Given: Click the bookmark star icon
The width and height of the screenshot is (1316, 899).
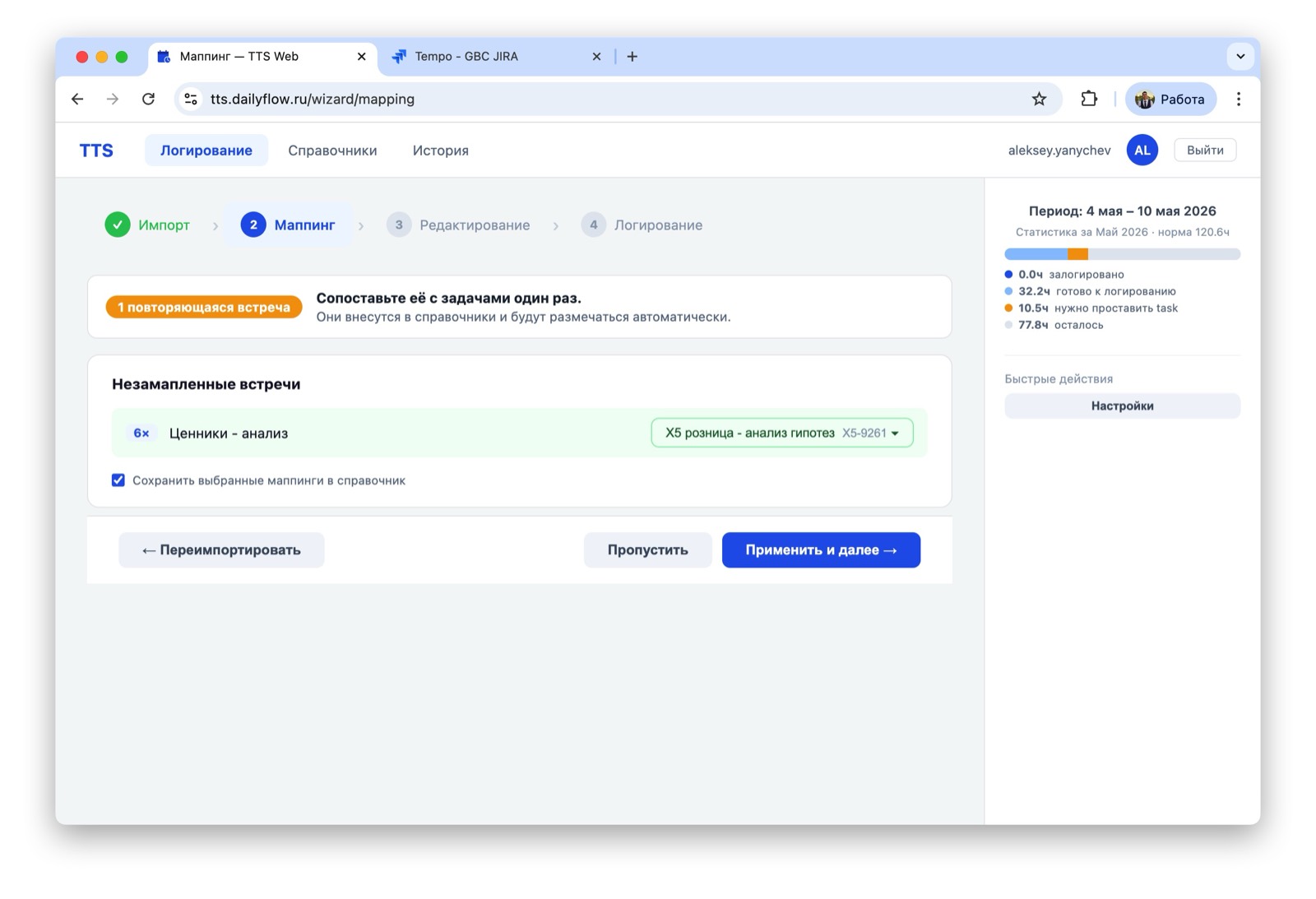Looking at the screenshot, I should [x=1039, y=100].
